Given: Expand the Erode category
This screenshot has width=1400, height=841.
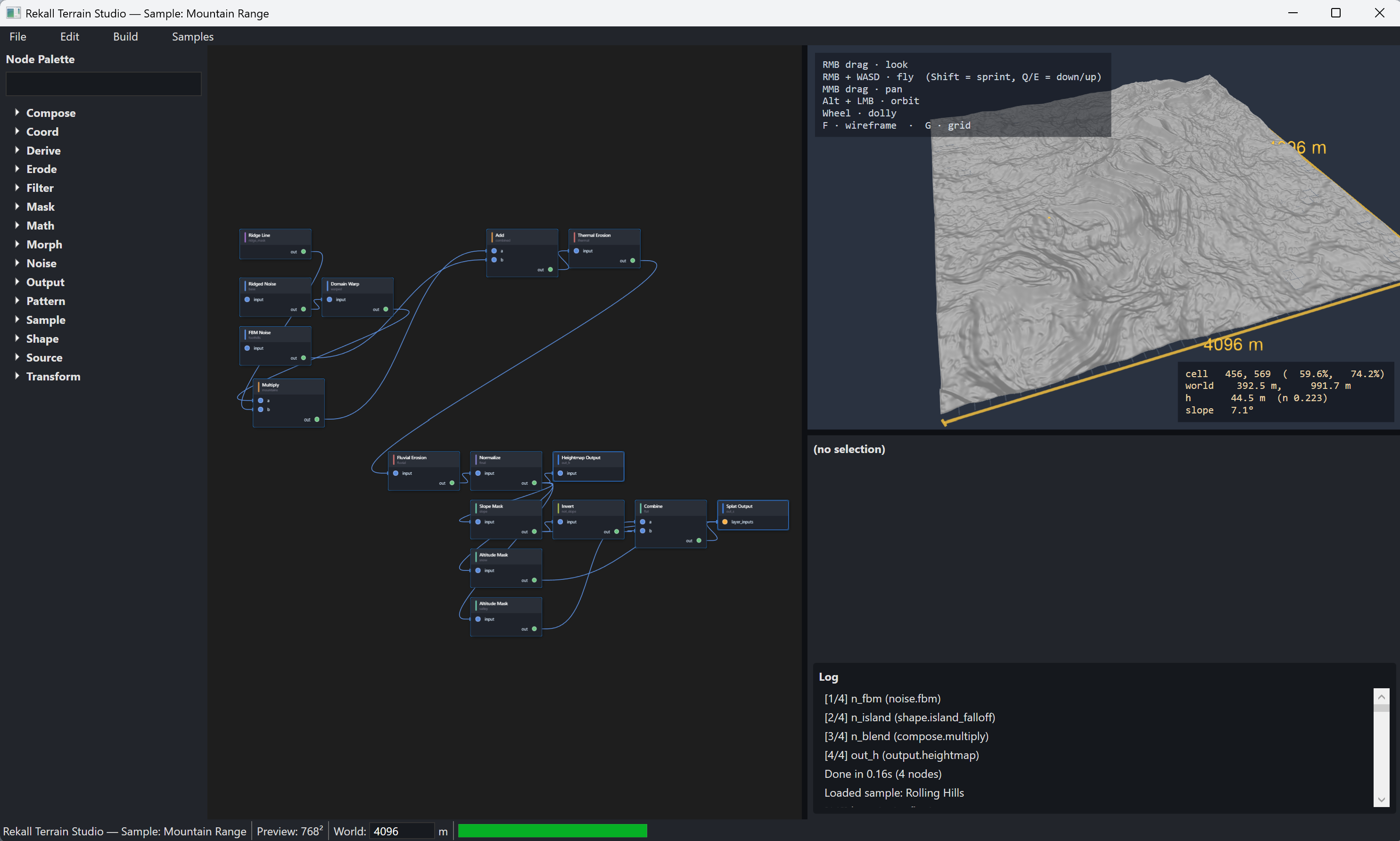Looking at the screenshot, I should (x=17, y=168).
